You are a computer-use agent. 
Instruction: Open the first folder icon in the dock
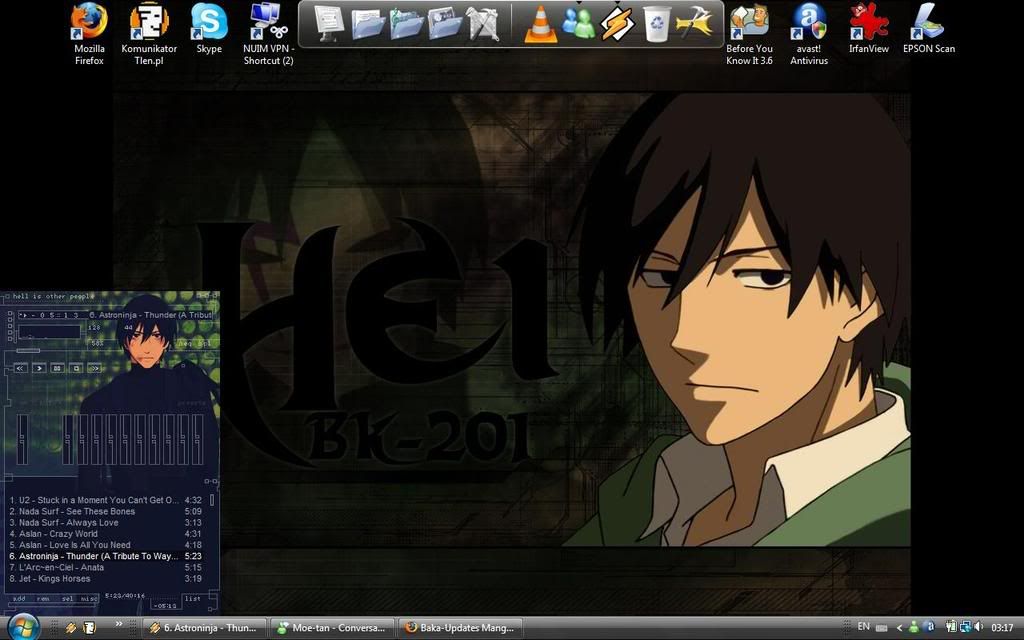[368, 24]
